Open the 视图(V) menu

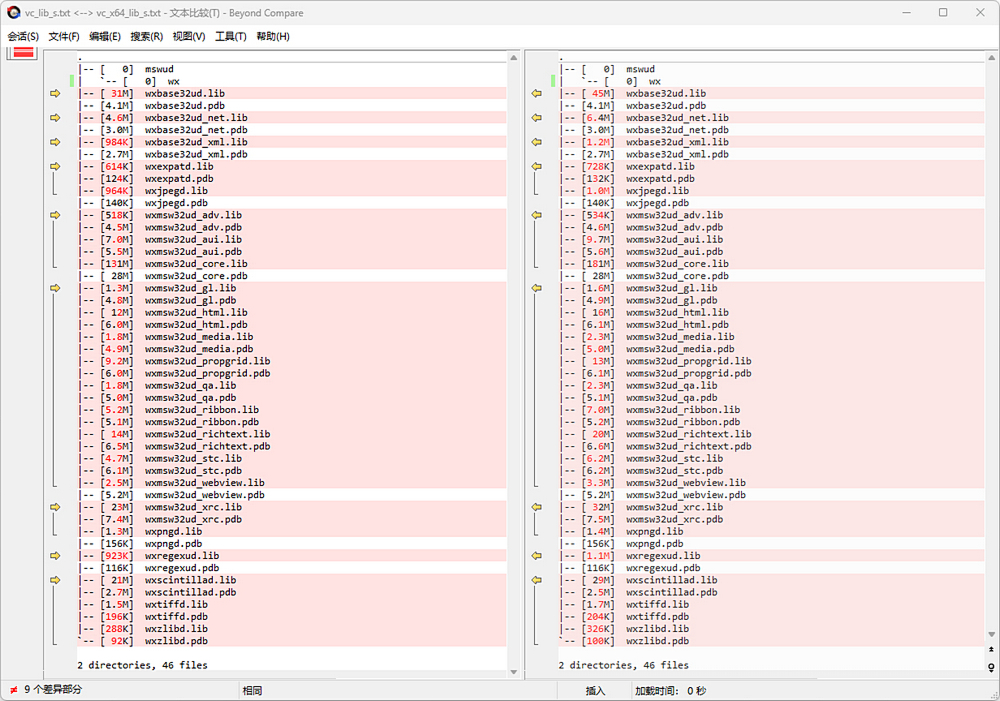pos(189,36)
